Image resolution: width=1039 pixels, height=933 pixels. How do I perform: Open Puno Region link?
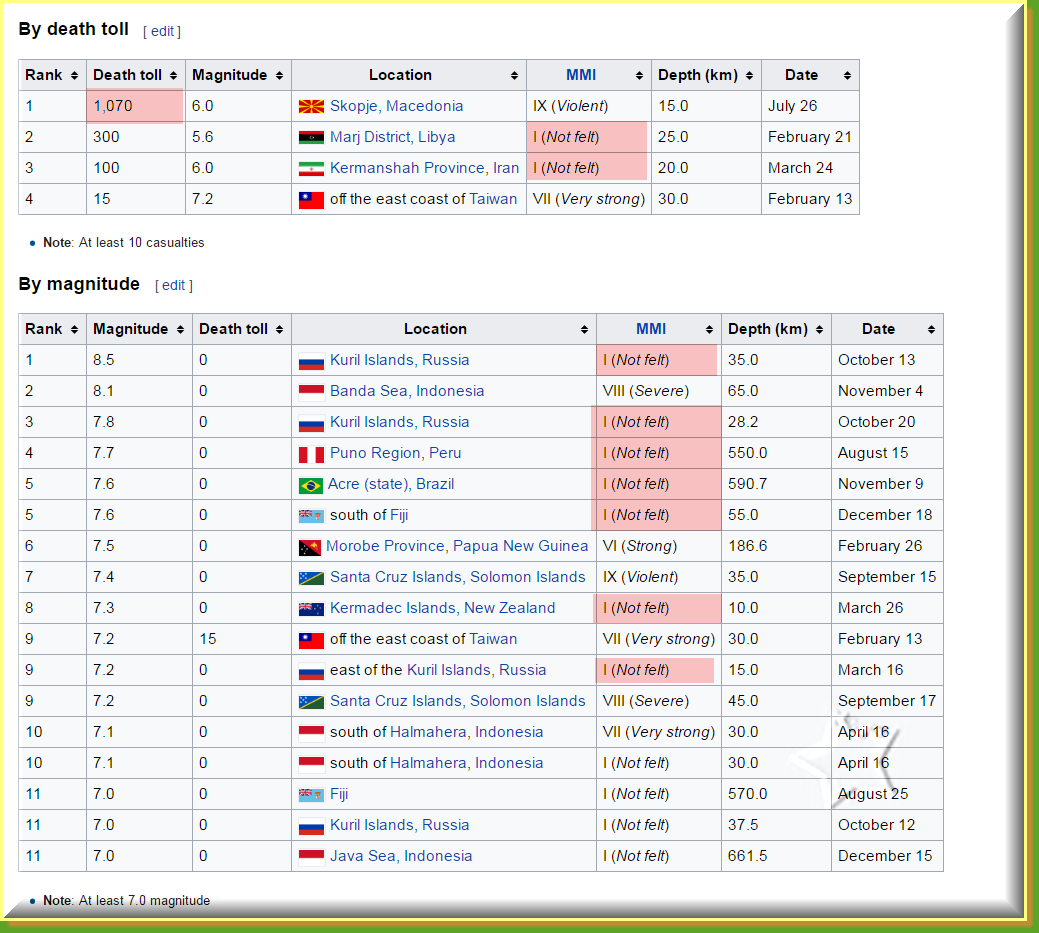tap(376, 453)
